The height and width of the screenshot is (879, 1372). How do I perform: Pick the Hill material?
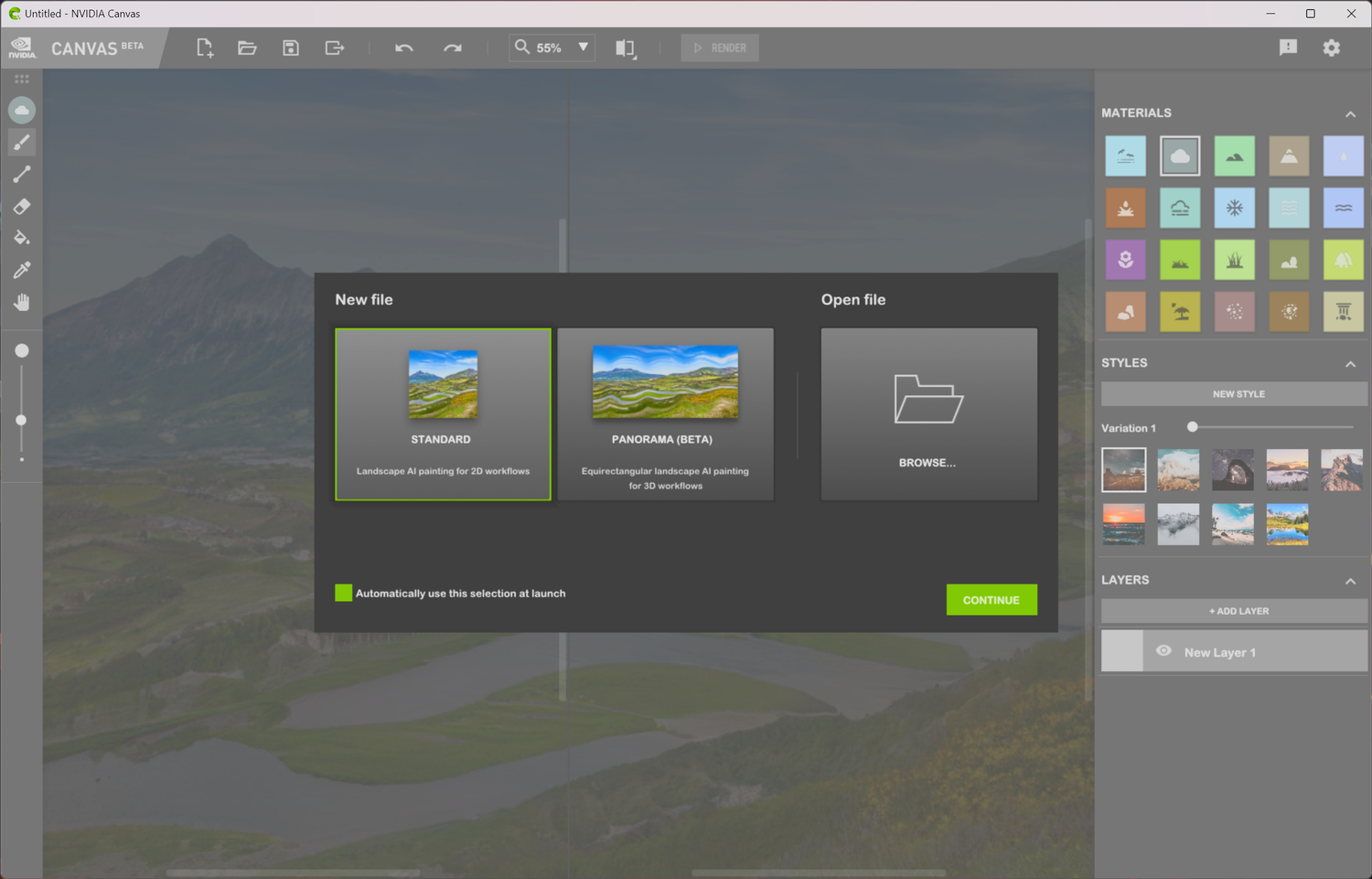(x=1235, y=156)
